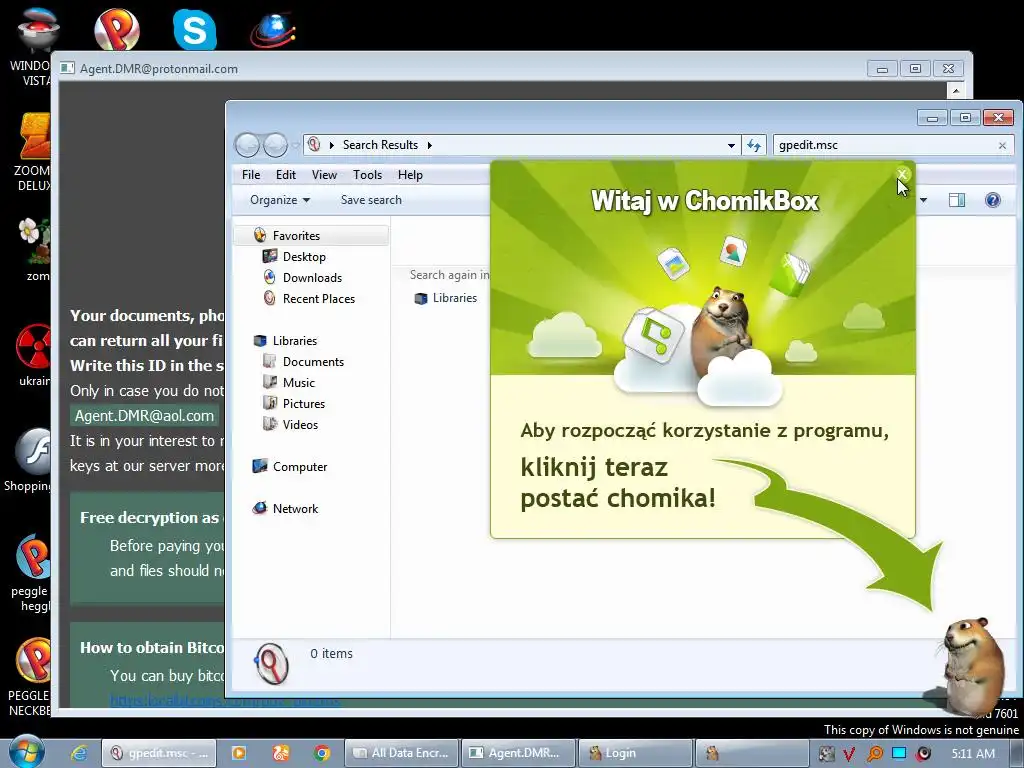Click the gpedit.msc search field

[x=885, y=145]
